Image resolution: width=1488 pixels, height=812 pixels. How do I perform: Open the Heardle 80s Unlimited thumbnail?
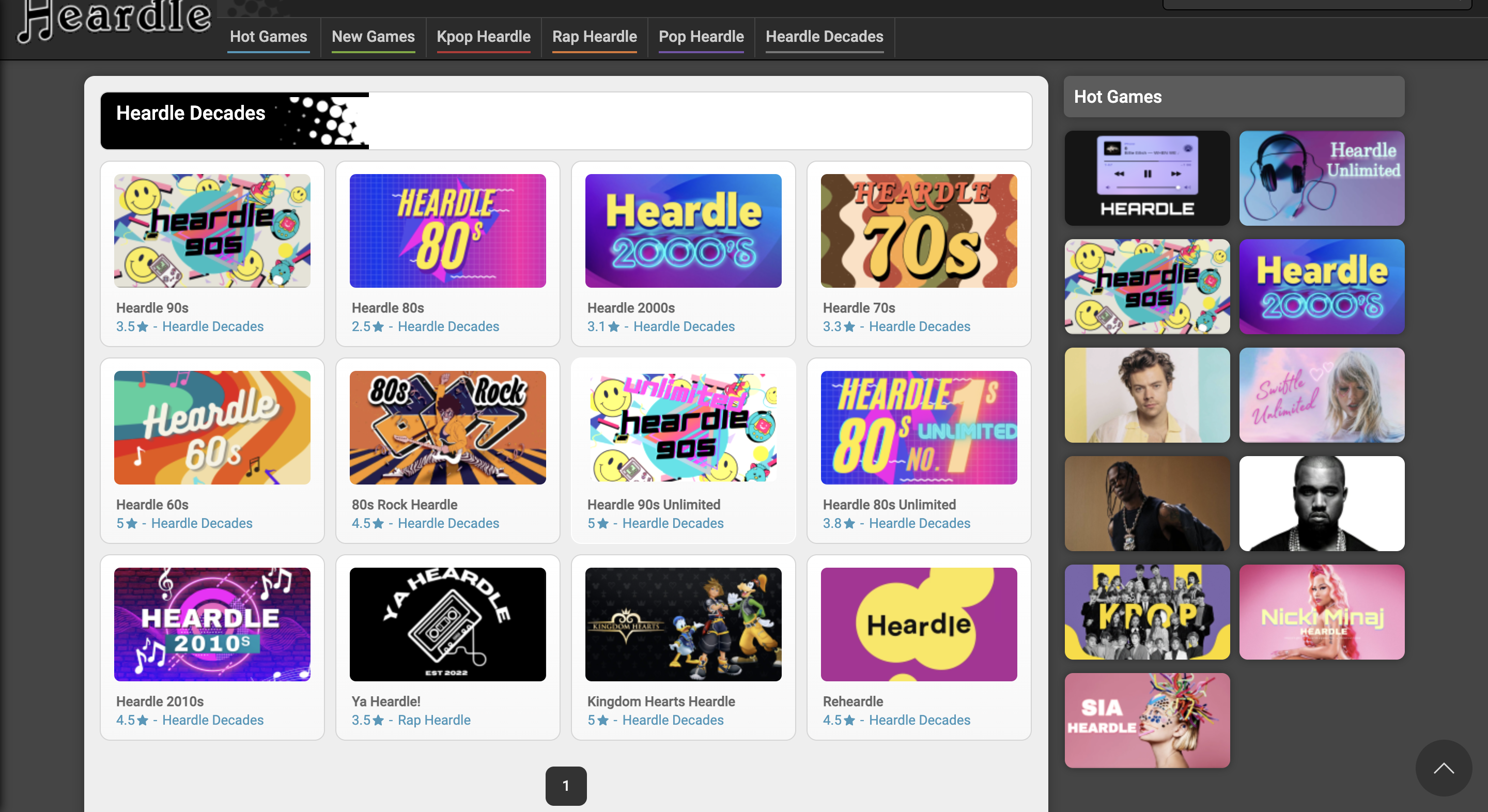pos(919,428)
